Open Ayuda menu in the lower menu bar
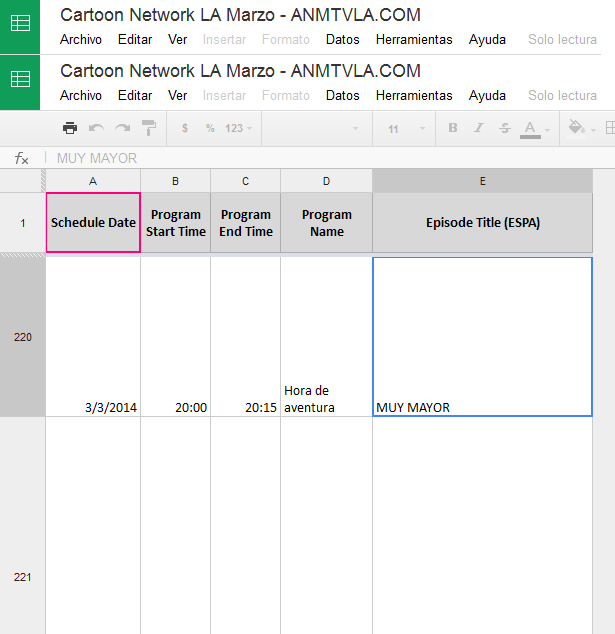This screenshot has width=615, height=634. 487,95
